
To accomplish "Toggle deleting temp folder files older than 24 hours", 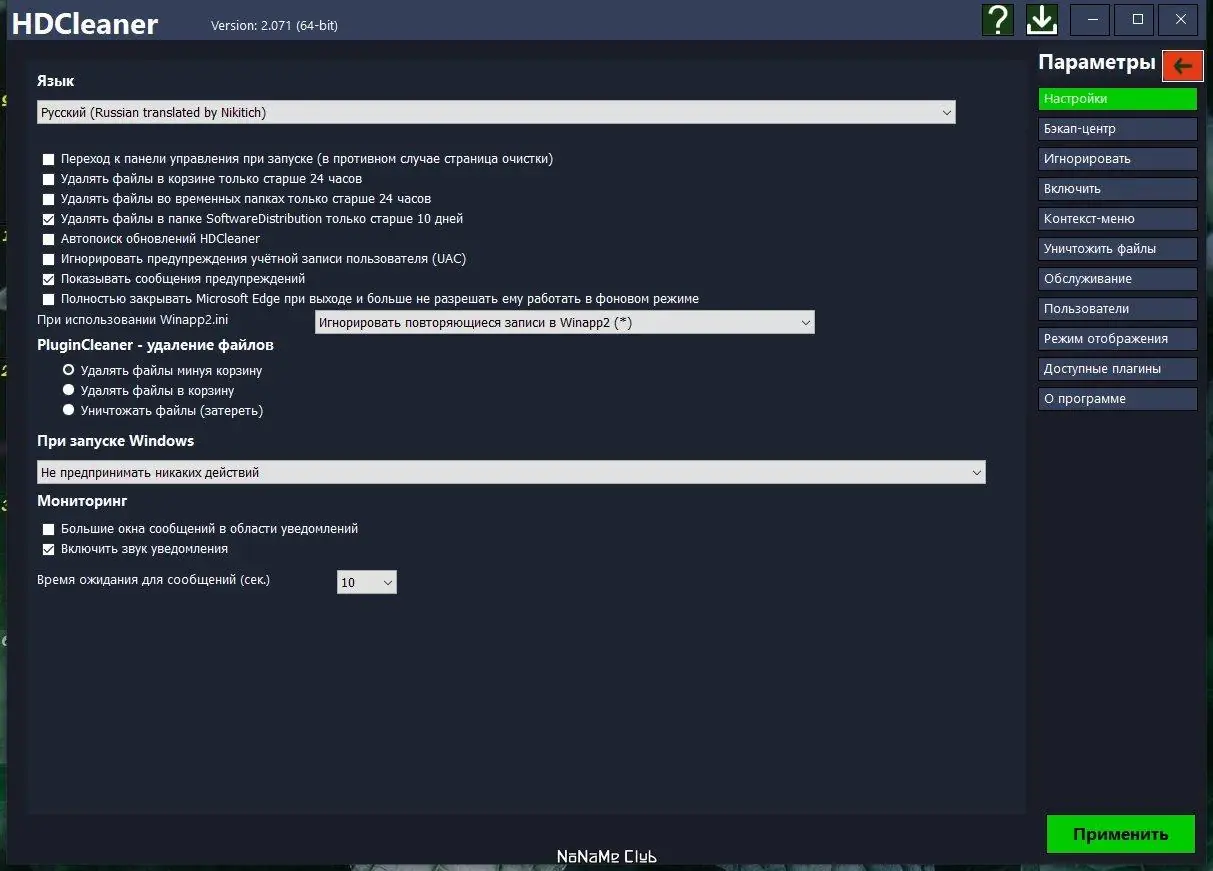I will (x=49, y=199).
